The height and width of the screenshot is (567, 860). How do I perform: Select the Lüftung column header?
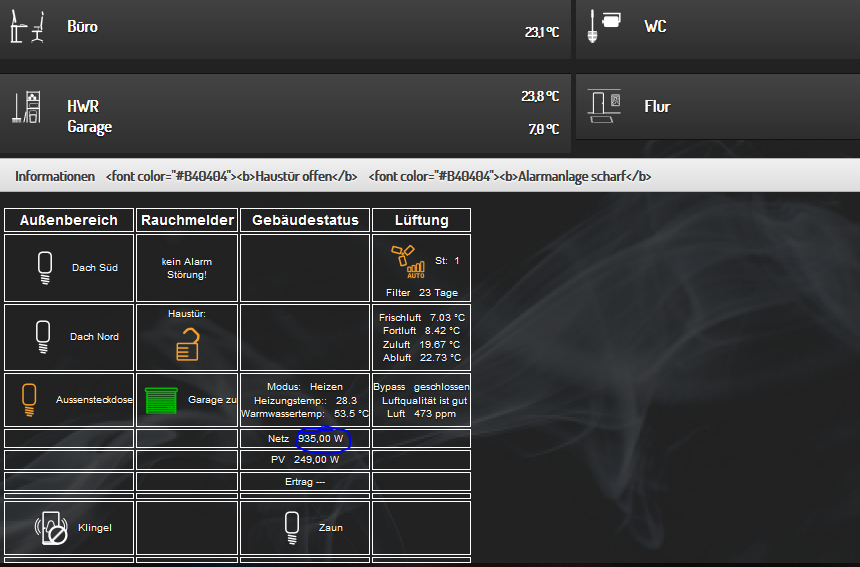(421, 220)
